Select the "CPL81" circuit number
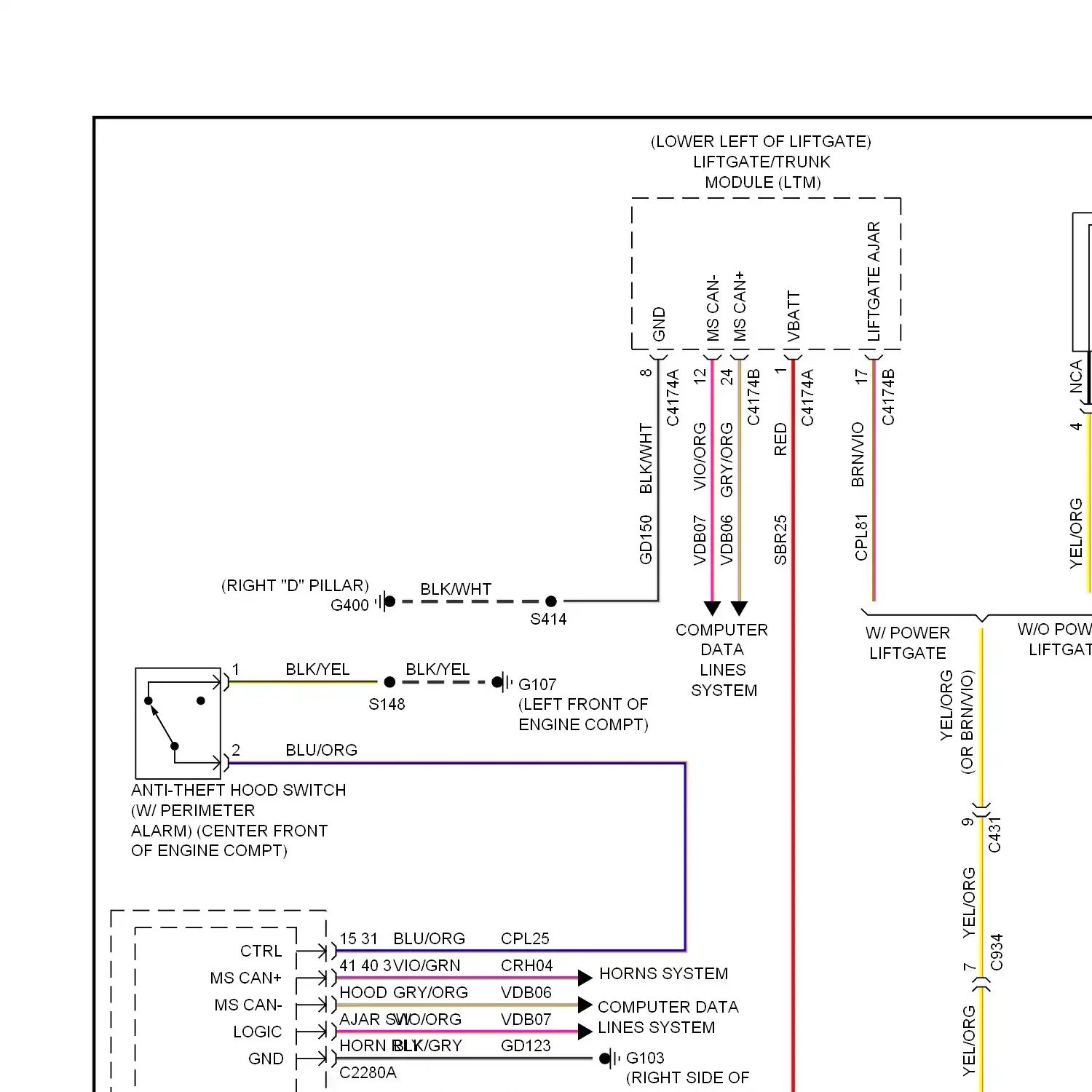Image resolution: width=1092 pixels, height=1092 pixels. [861, 537]
